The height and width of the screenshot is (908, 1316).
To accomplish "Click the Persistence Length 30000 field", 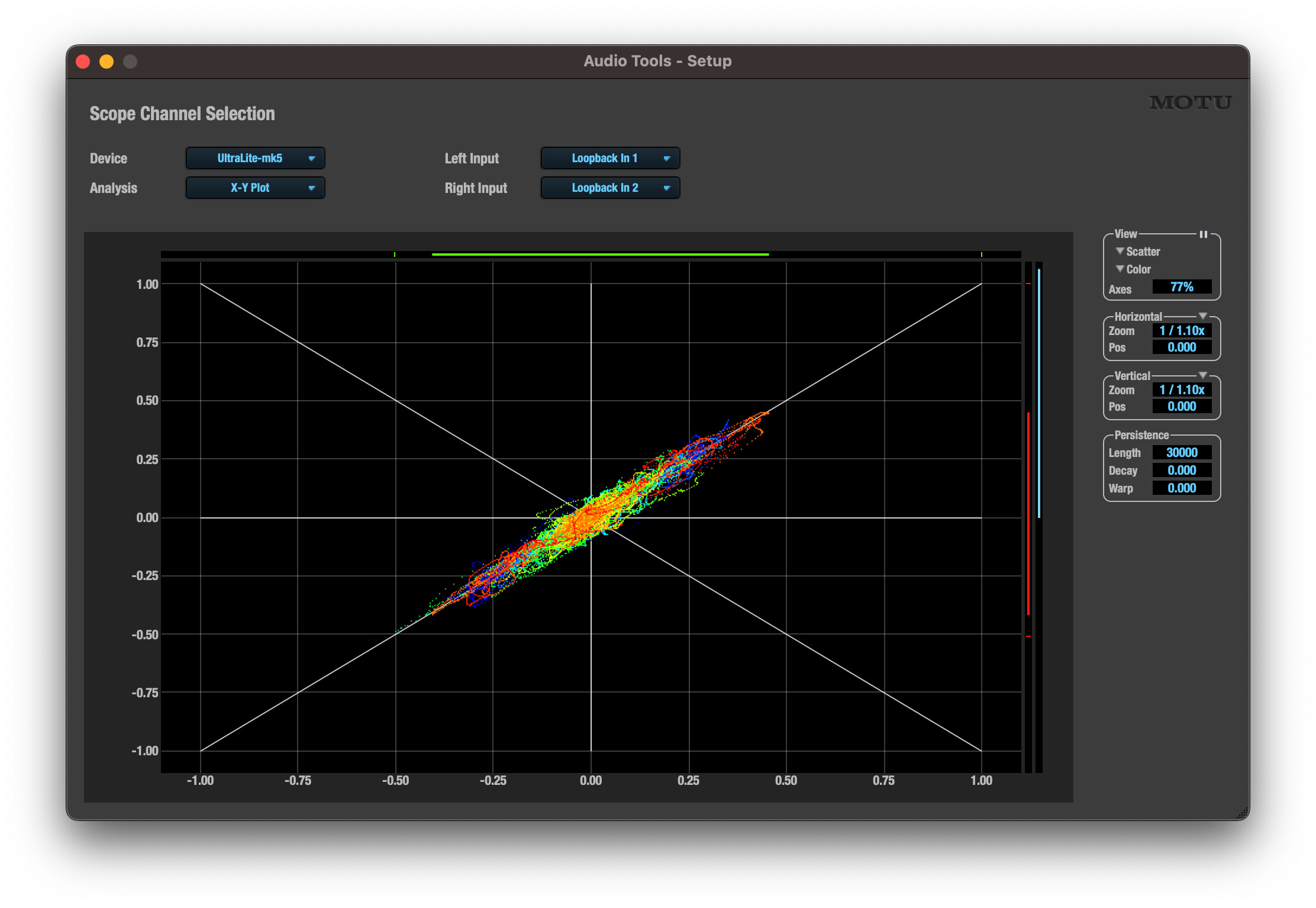I will (1181, 453).
